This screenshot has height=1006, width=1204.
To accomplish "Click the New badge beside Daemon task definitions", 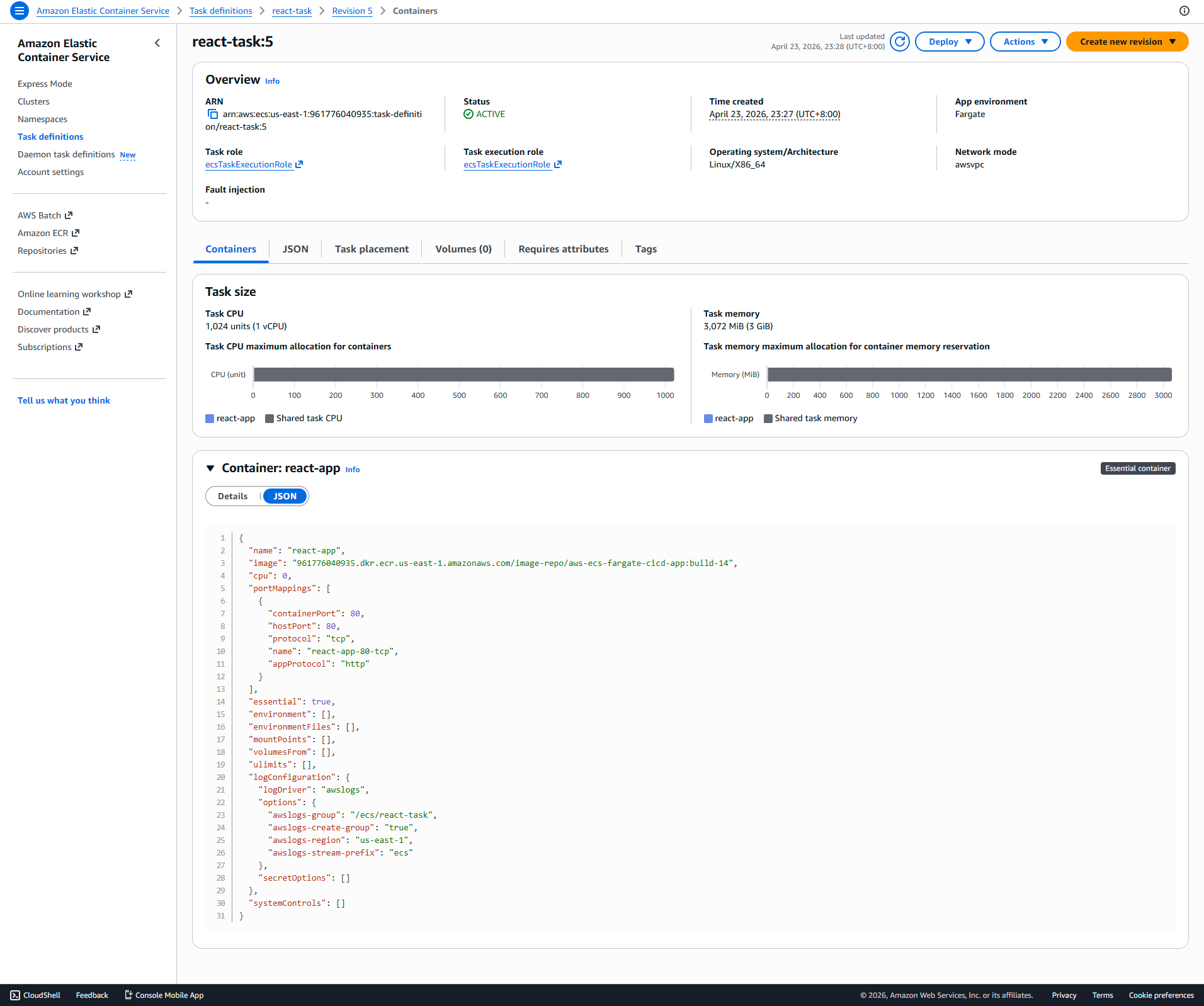I will (x=128, y=155).
